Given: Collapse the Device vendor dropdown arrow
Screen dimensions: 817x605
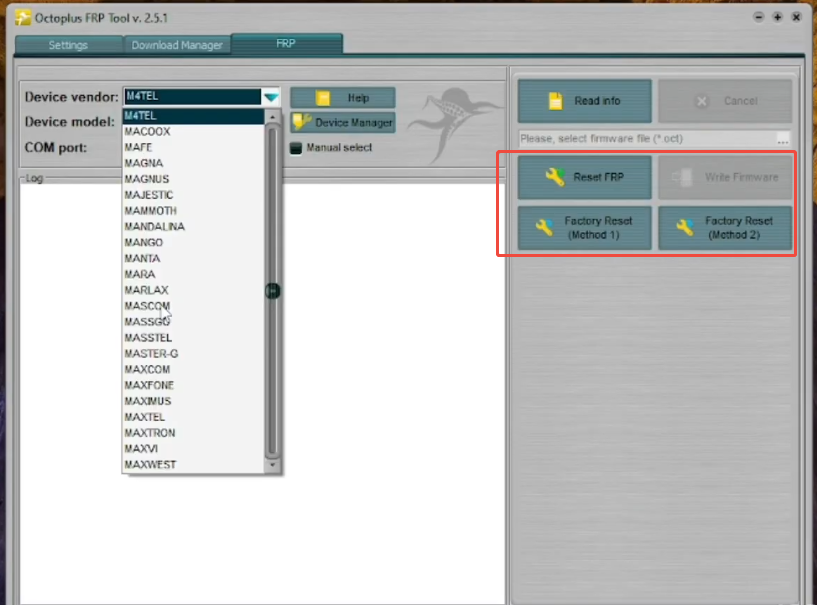Looking at the screenshot, I should (x=271, y=97).
